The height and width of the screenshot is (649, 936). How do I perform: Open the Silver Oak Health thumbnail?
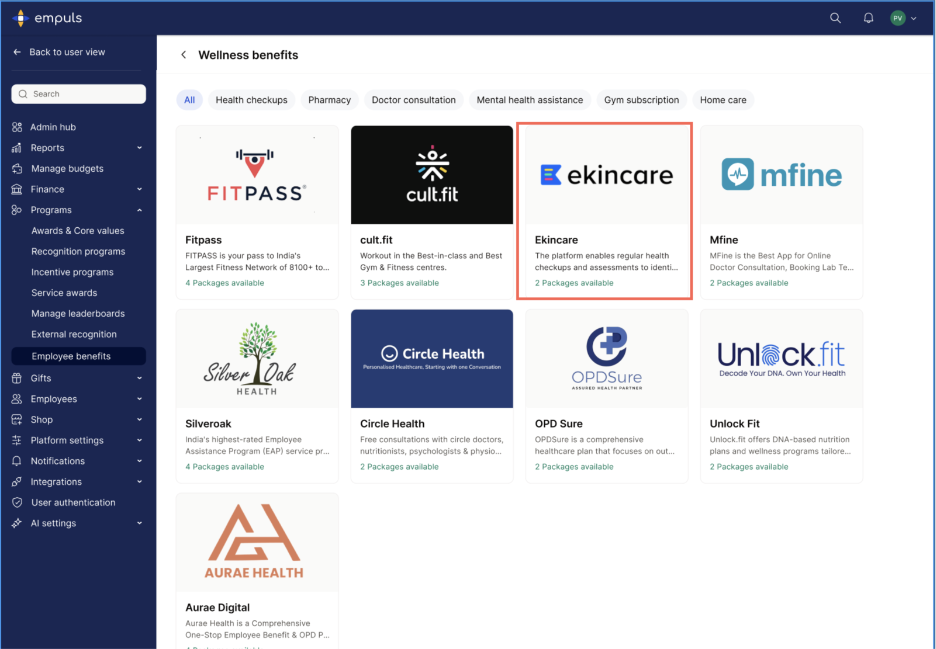[257, 359]
